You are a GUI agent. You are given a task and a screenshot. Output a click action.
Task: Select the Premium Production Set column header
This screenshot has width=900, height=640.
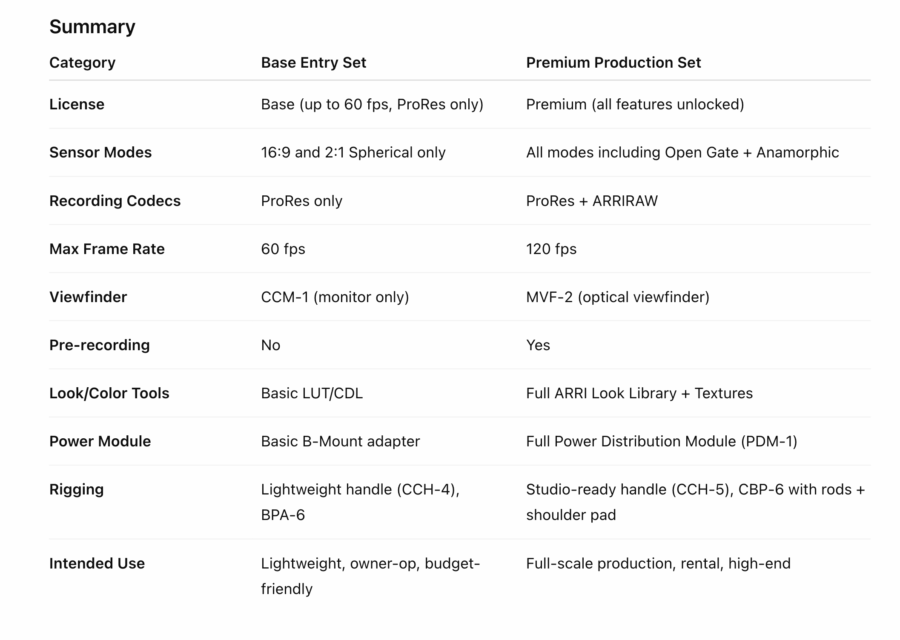(x=613, y=62)
